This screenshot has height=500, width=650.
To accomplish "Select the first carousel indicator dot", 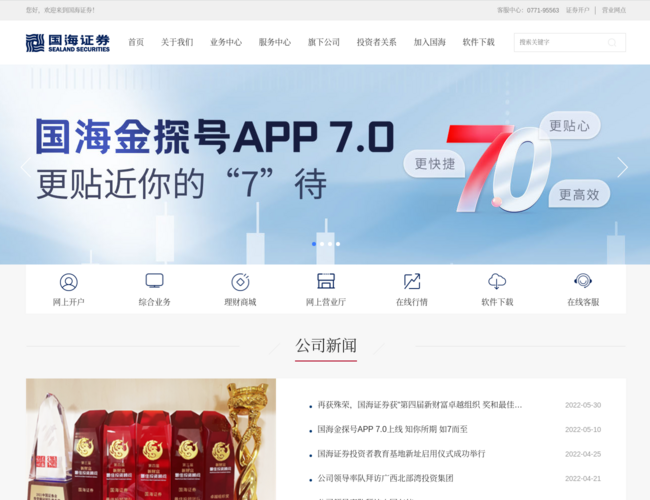I will click(314, 244).
